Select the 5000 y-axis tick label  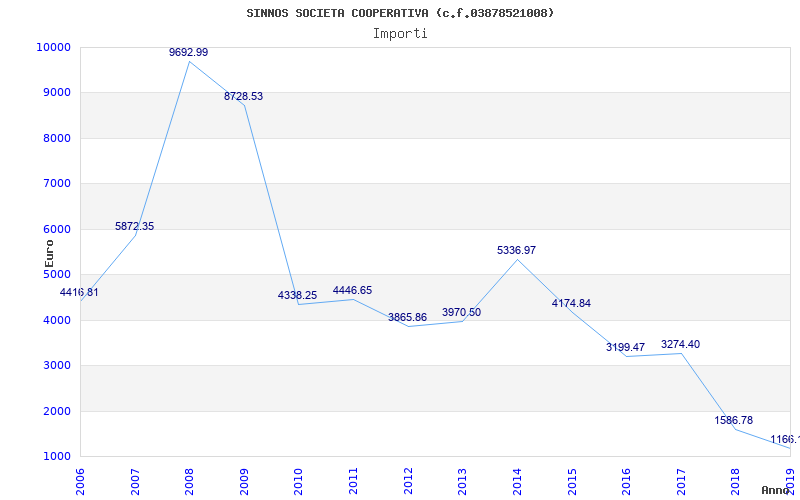point(56,274)
